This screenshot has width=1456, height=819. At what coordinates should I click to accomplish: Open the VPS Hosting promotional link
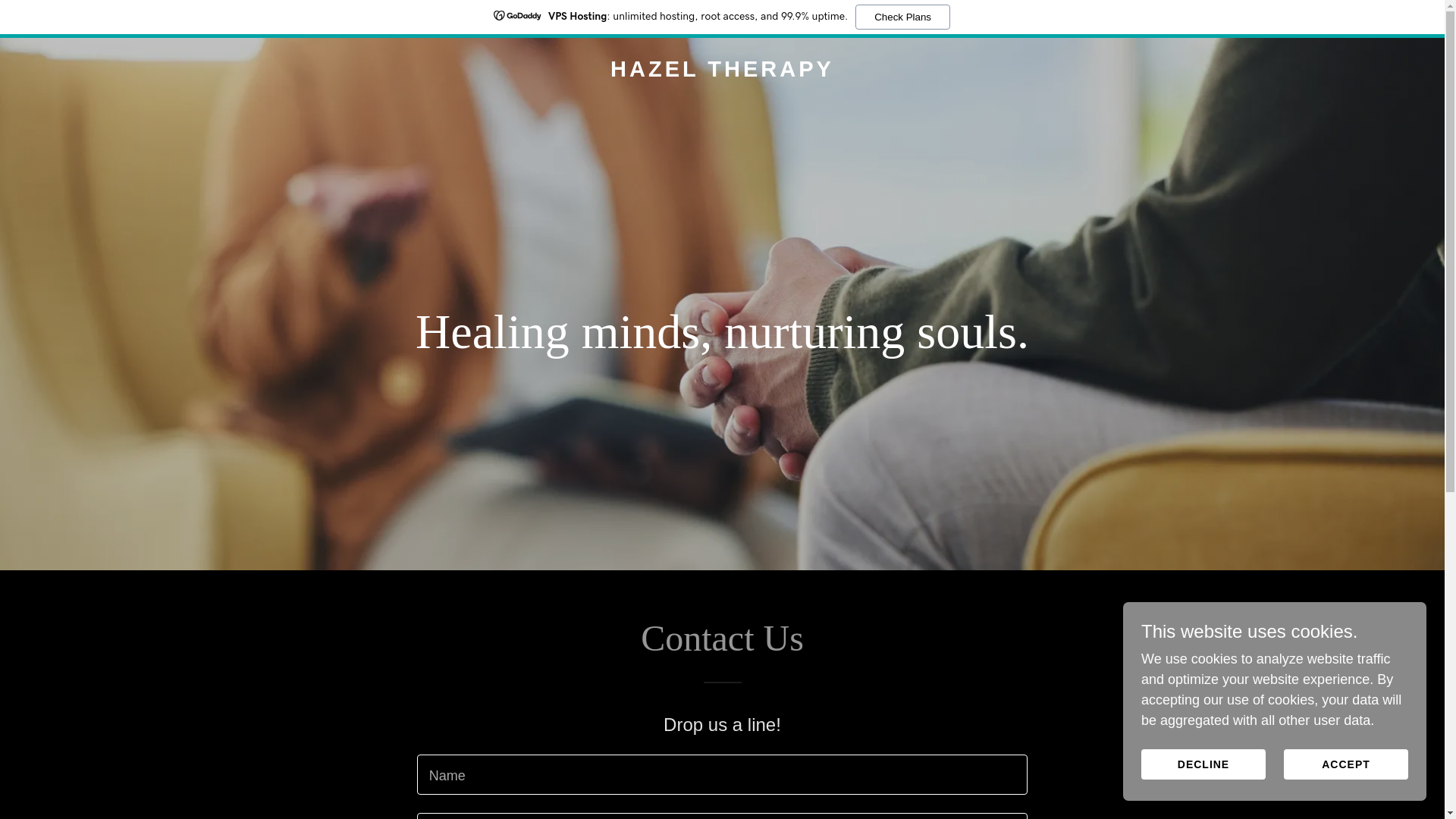[577, 16]
